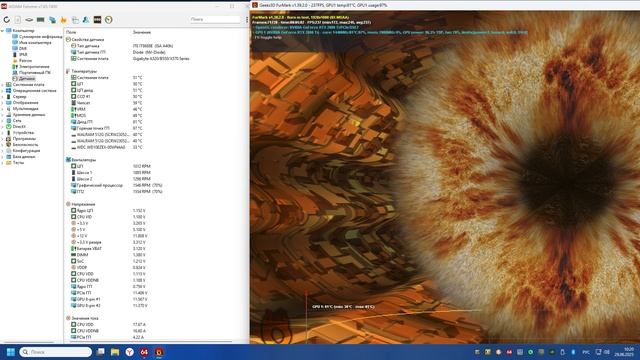Select the Напряжения group heading
Viewport: 640px width, 360px height.
[80, 204]
